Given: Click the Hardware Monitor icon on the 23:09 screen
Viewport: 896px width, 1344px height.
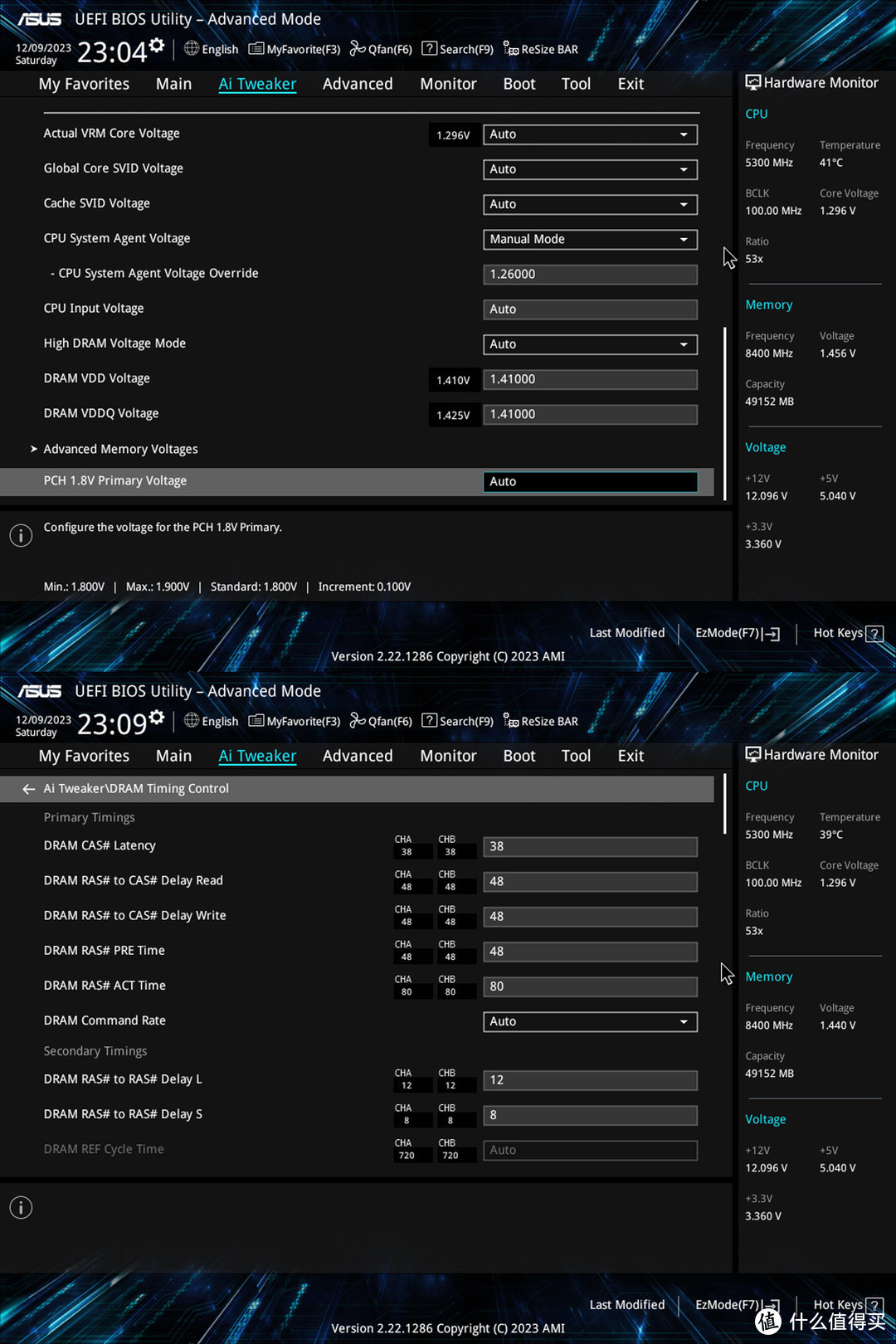Looking at the screenshot, I should (753, 754).
